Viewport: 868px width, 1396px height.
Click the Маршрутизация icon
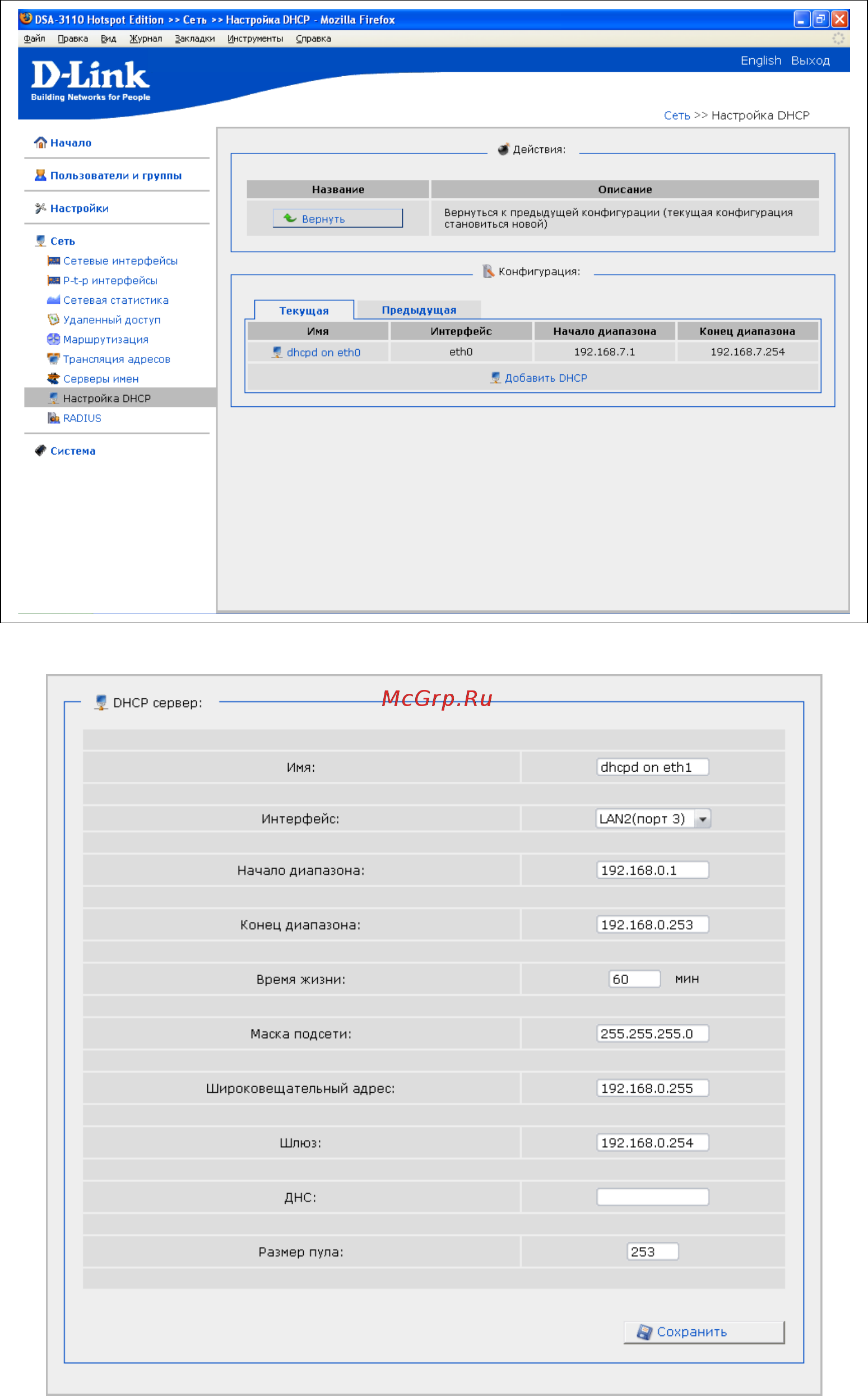click(53, 339)
